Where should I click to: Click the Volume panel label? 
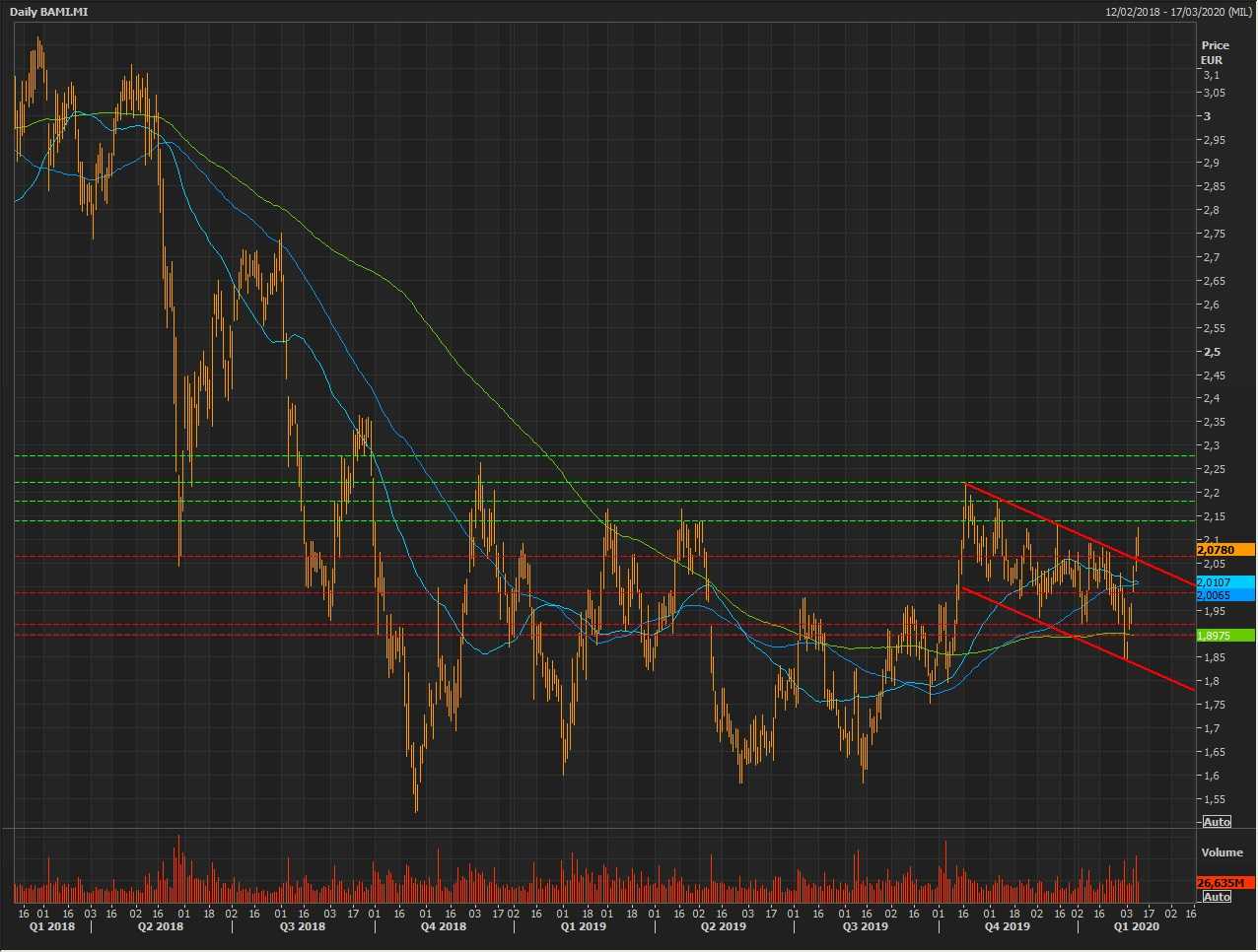coord(1222,852)
